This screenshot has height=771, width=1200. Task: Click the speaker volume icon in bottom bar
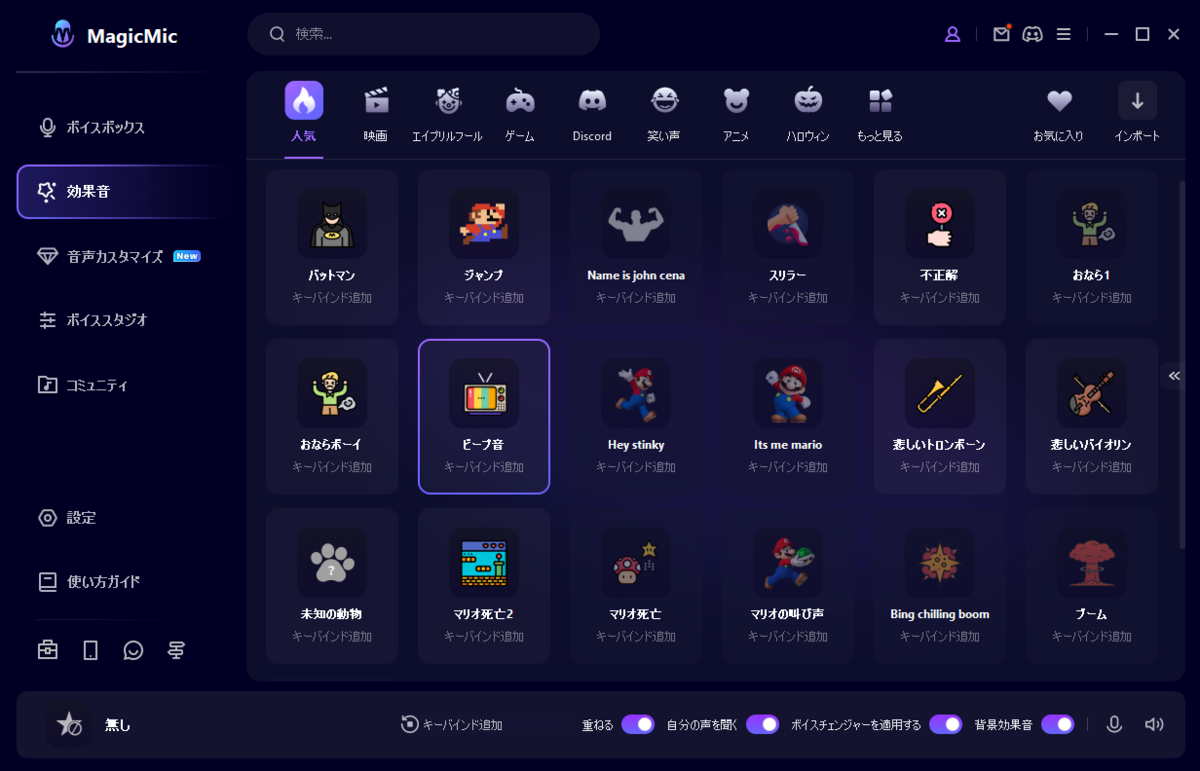coord(1154,725)
